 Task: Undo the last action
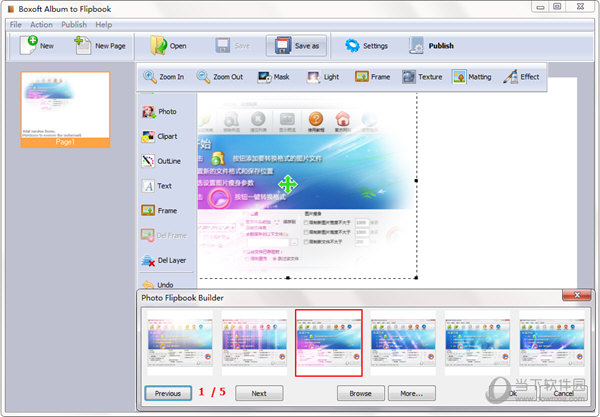point(158,285)
